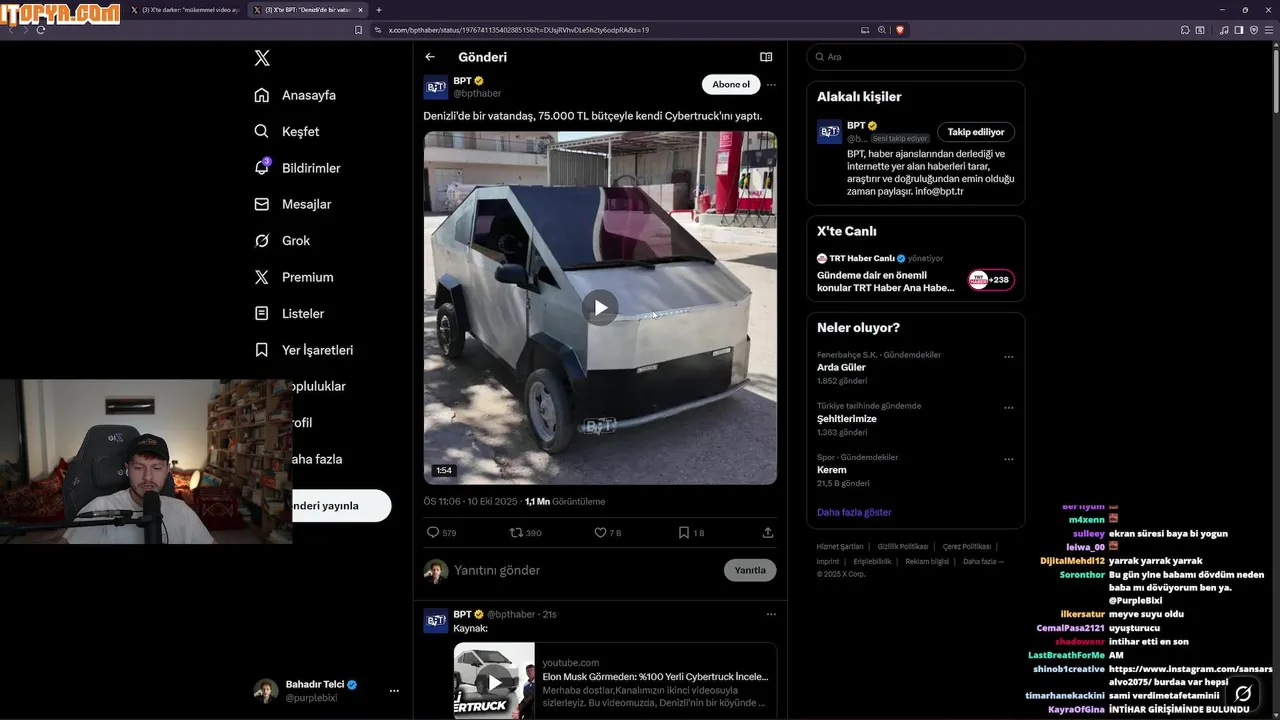Image resolution: width=1280 pixels, height=720 pixels.
Task: Open more options for Kerem trend
Action: [x=1009, y=459]
